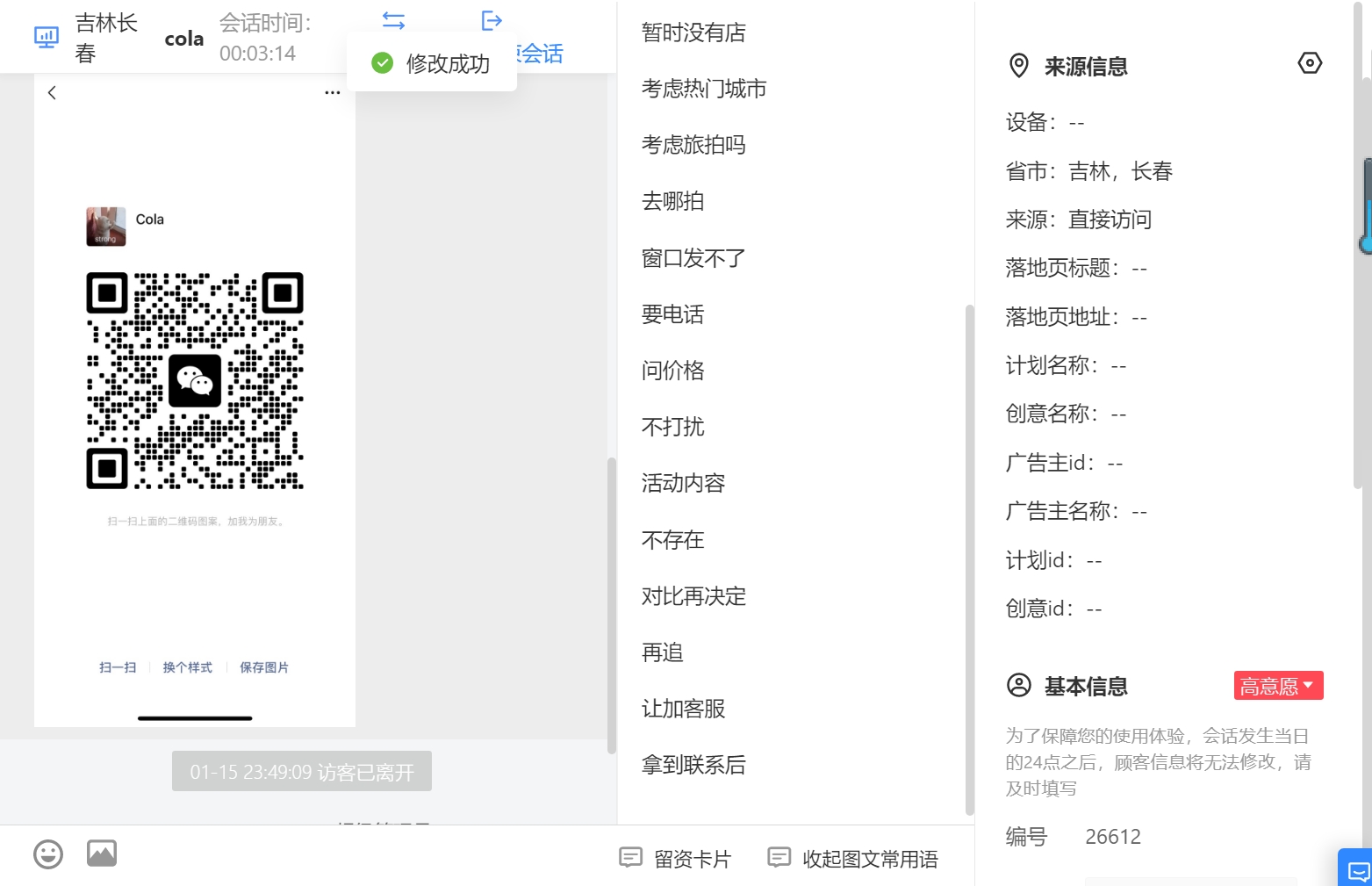This screenshot has width=1372, height=886.
Task: Open the emoji picker
Action: [x=48, y=854]
